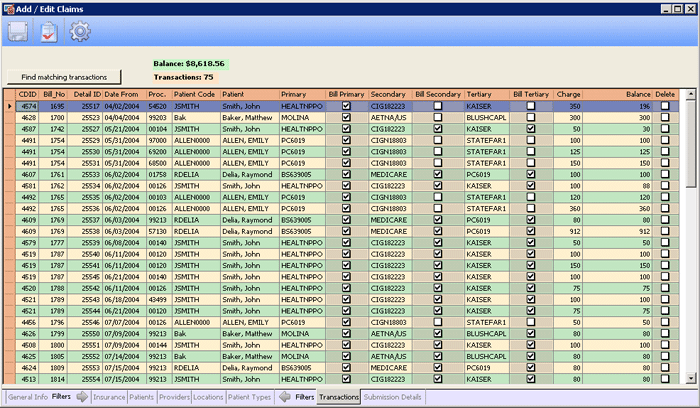Open the Submission Details tab

(393, 397)
